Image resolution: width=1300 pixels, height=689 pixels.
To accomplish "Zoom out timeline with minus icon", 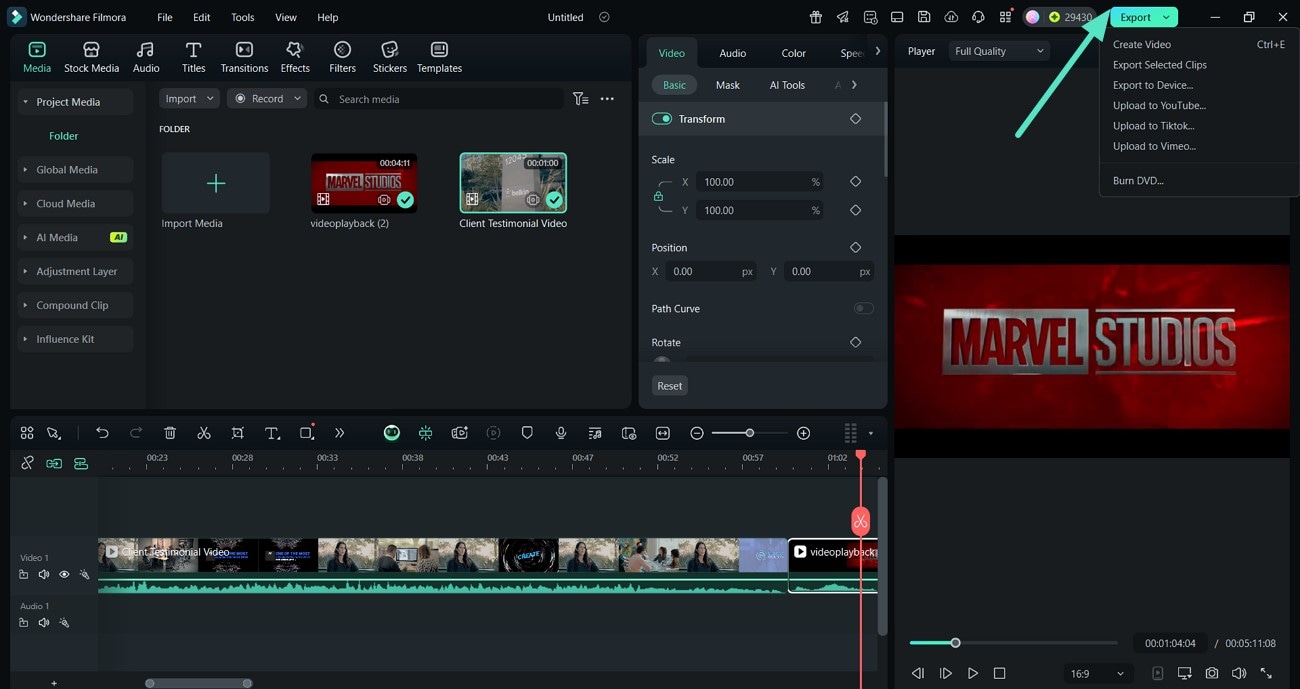I will (697, 433).
